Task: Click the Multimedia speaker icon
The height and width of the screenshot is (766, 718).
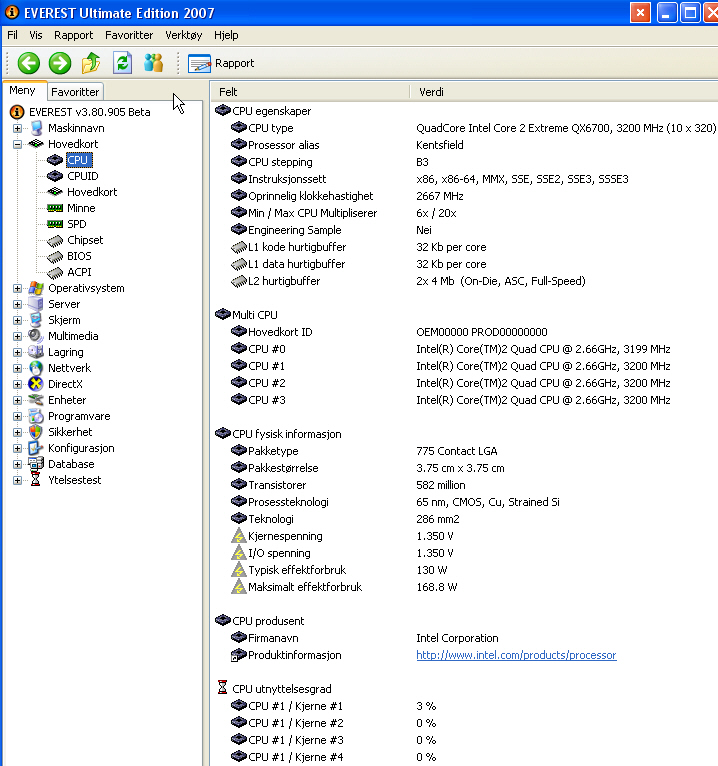Action: pos(36,336)
